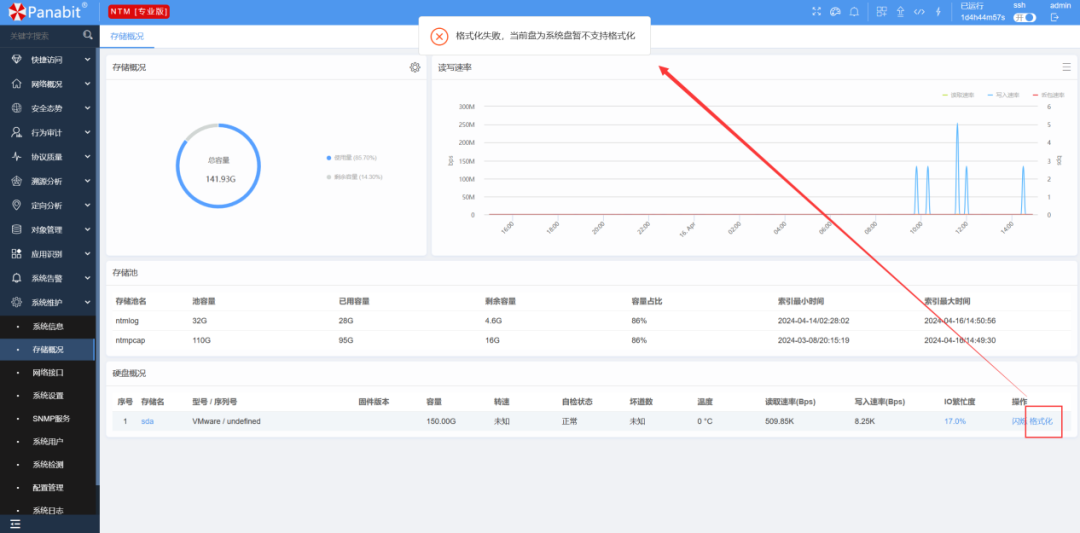Screen dimensions: 1080x533
Task: Collapse the 系统维护 chevron
Action: point(87,302)
